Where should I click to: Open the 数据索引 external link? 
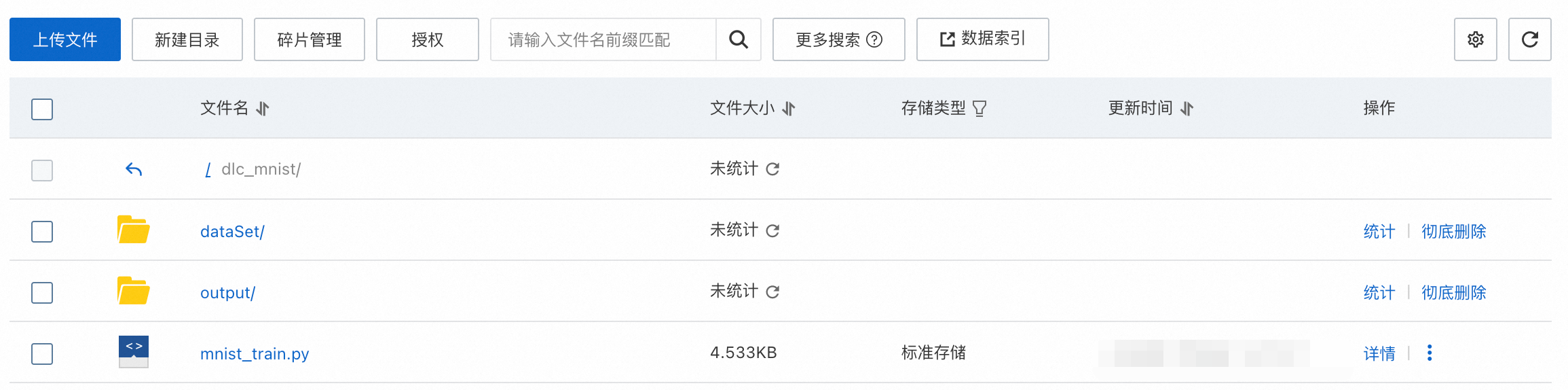pyautogui.click(x=982, y=39)
